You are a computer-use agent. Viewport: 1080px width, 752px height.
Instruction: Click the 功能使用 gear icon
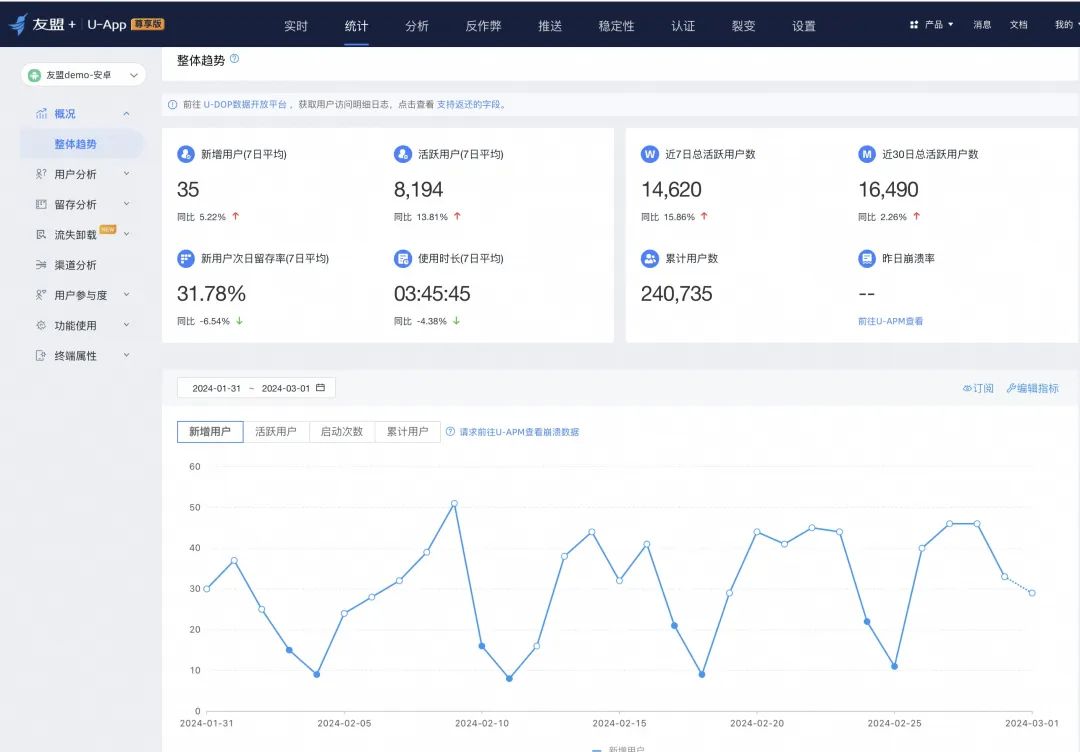[41, 326]
